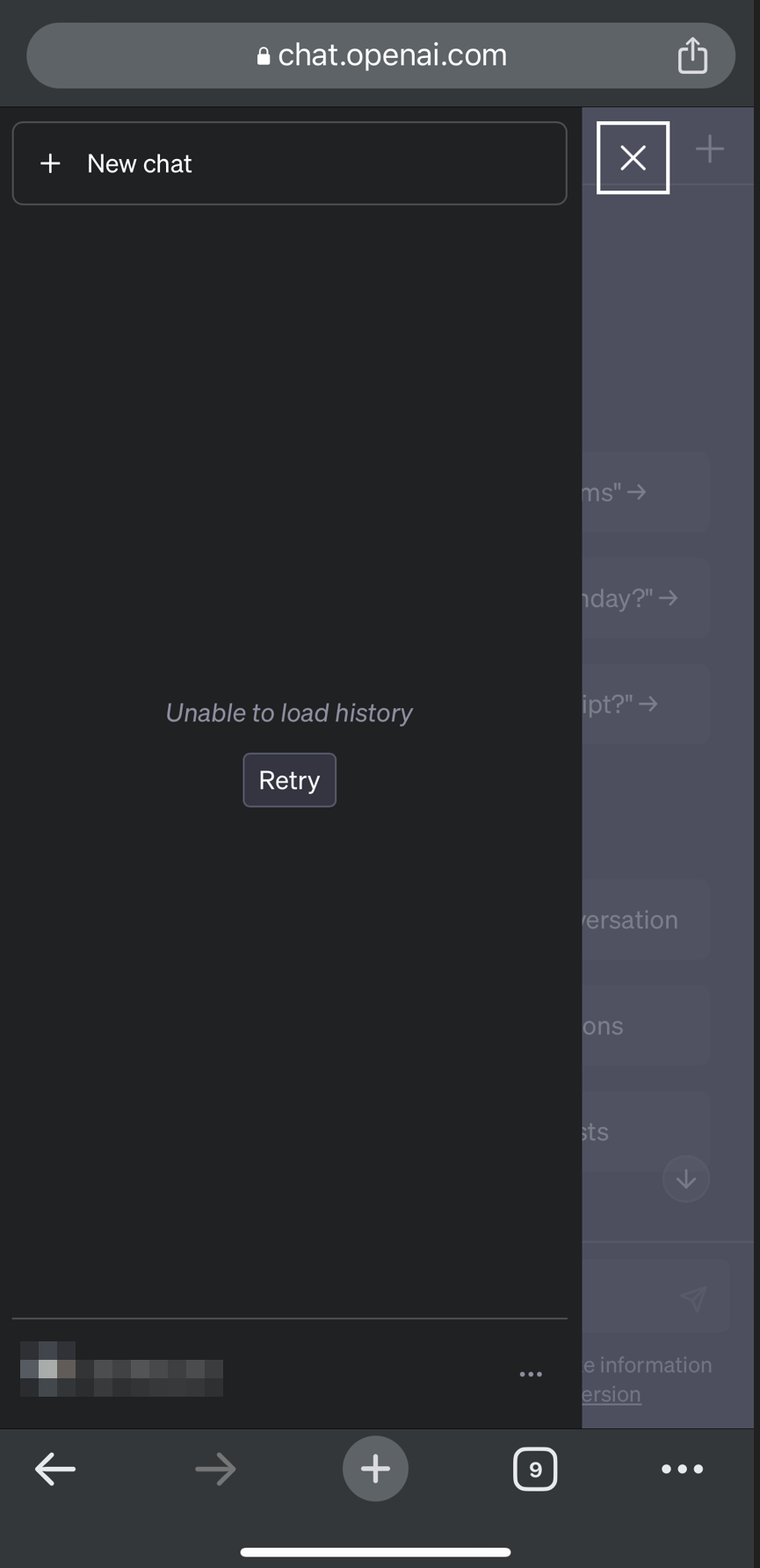
Task: Click the scroll-down arrow circle button
Action: pos(686,1179)
